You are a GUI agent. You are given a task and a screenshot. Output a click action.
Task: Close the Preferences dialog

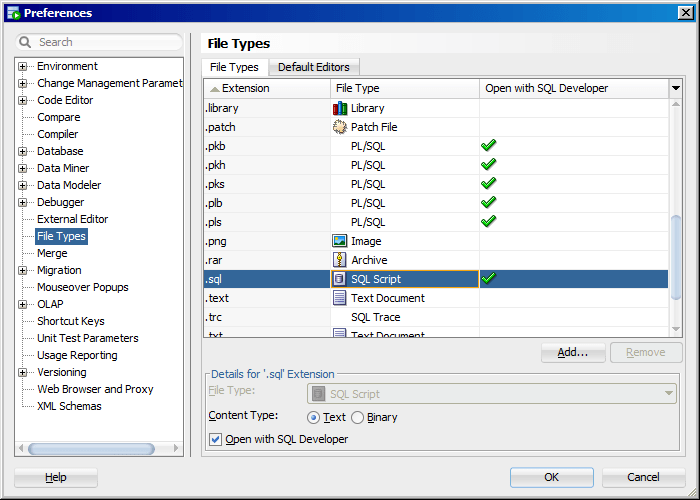pyautogui.click(x=685, y=13)
